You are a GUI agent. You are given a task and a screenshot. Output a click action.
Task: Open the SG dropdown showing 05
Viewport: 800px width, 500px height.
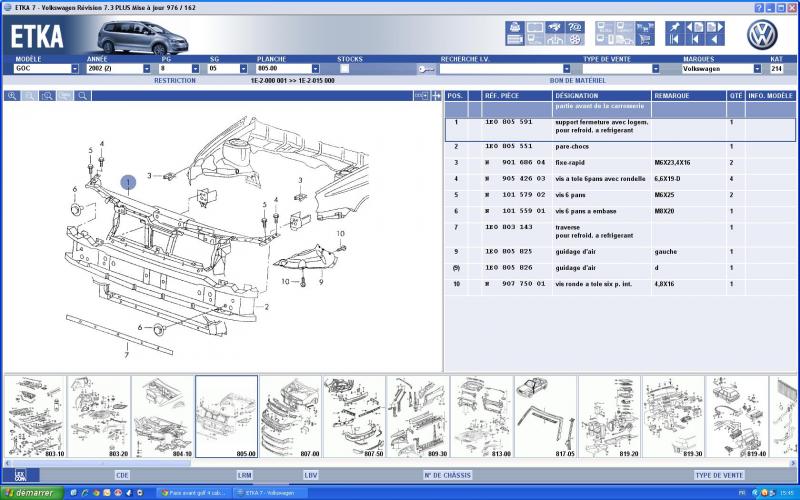tap(243, 68)
